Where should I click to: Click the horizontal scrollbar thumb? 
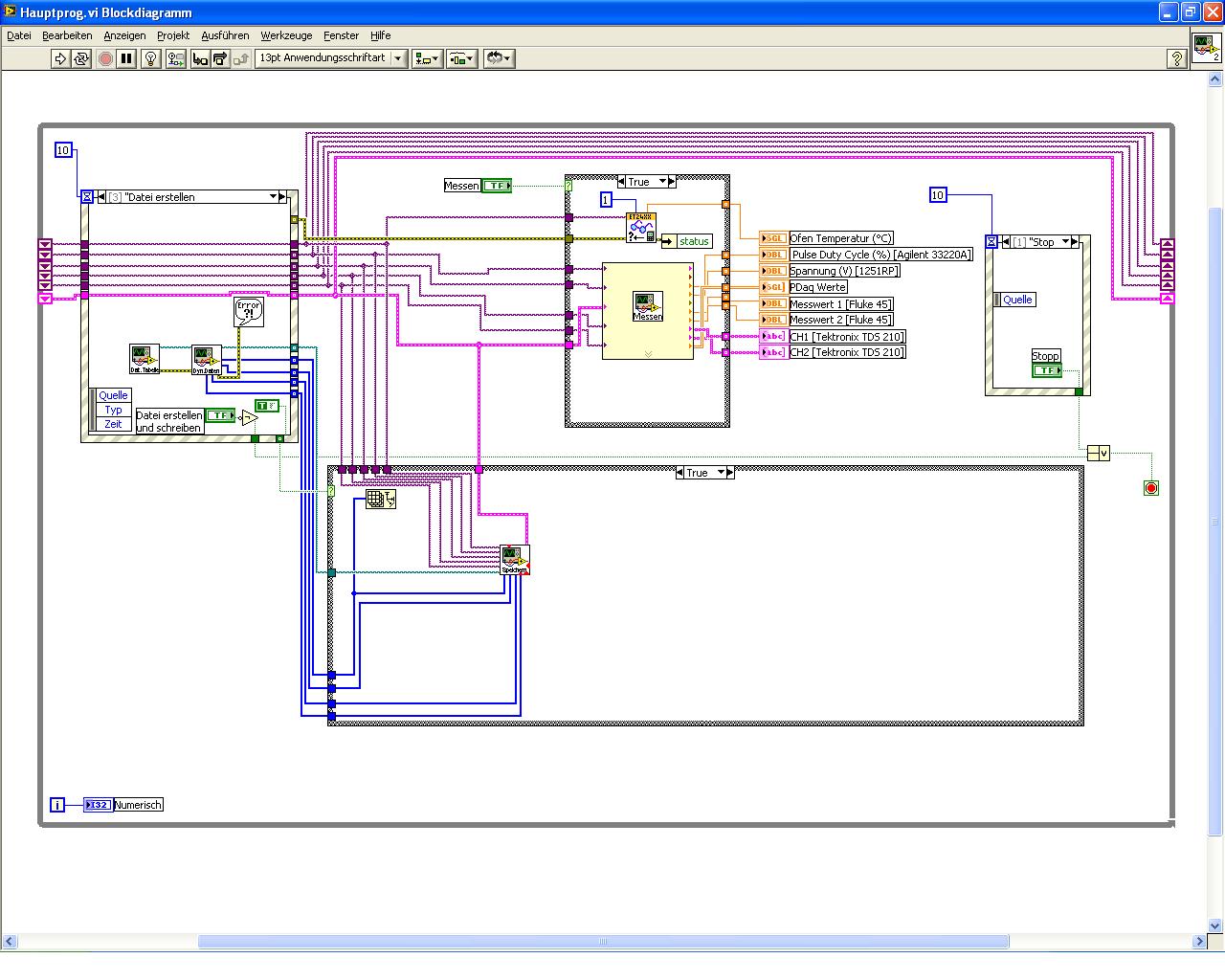pyautogui.click(x=603, y=942)
